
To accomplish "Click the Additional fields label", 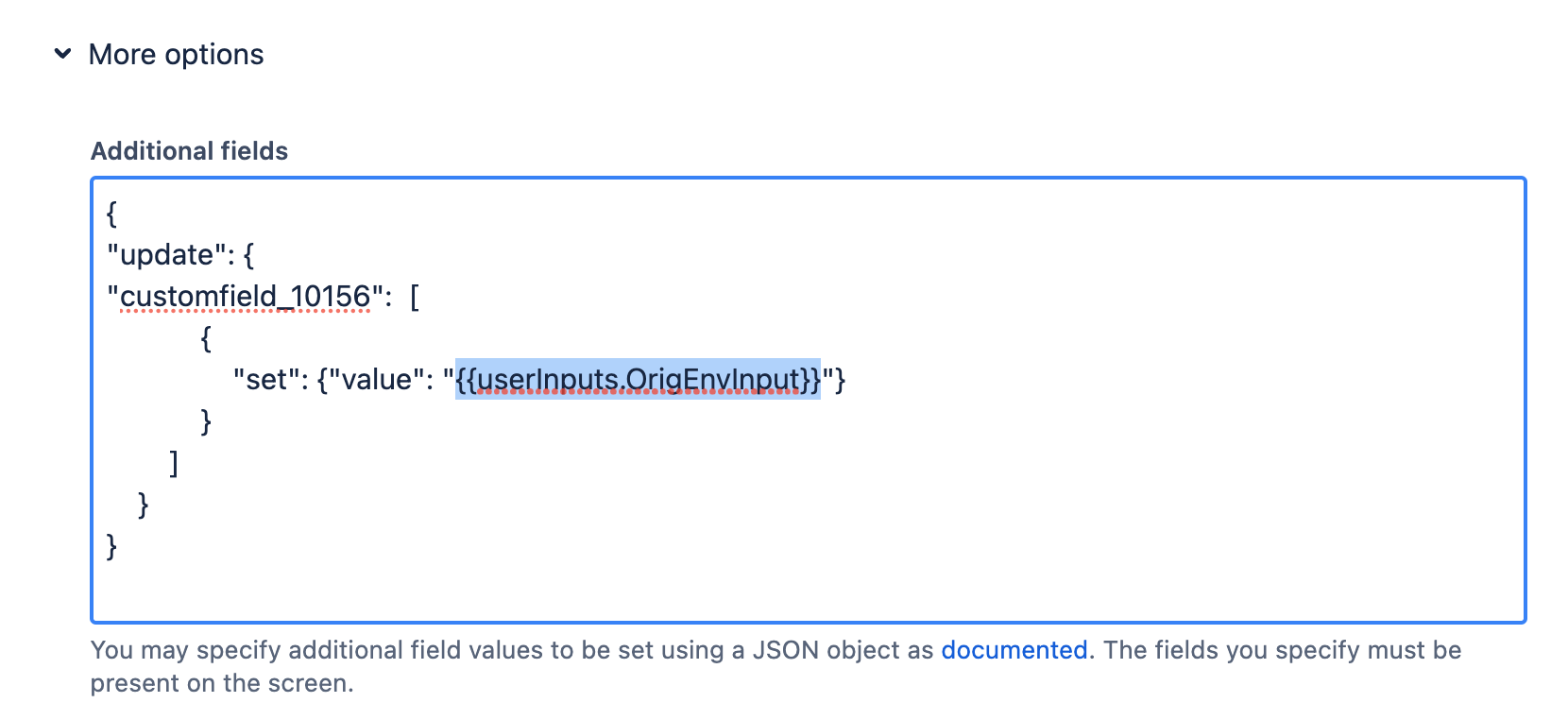I will click(x=188, y=150).
